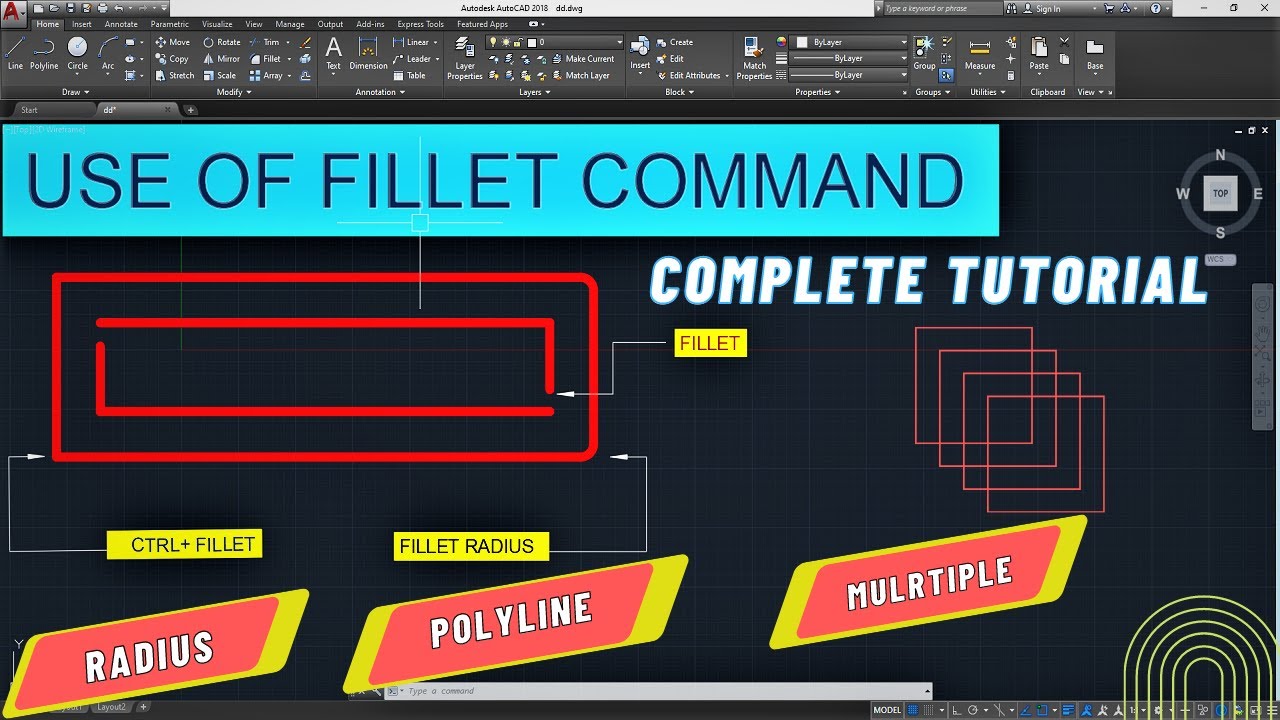
Task: Expand the Modify panel
Action: pos(234,92)
